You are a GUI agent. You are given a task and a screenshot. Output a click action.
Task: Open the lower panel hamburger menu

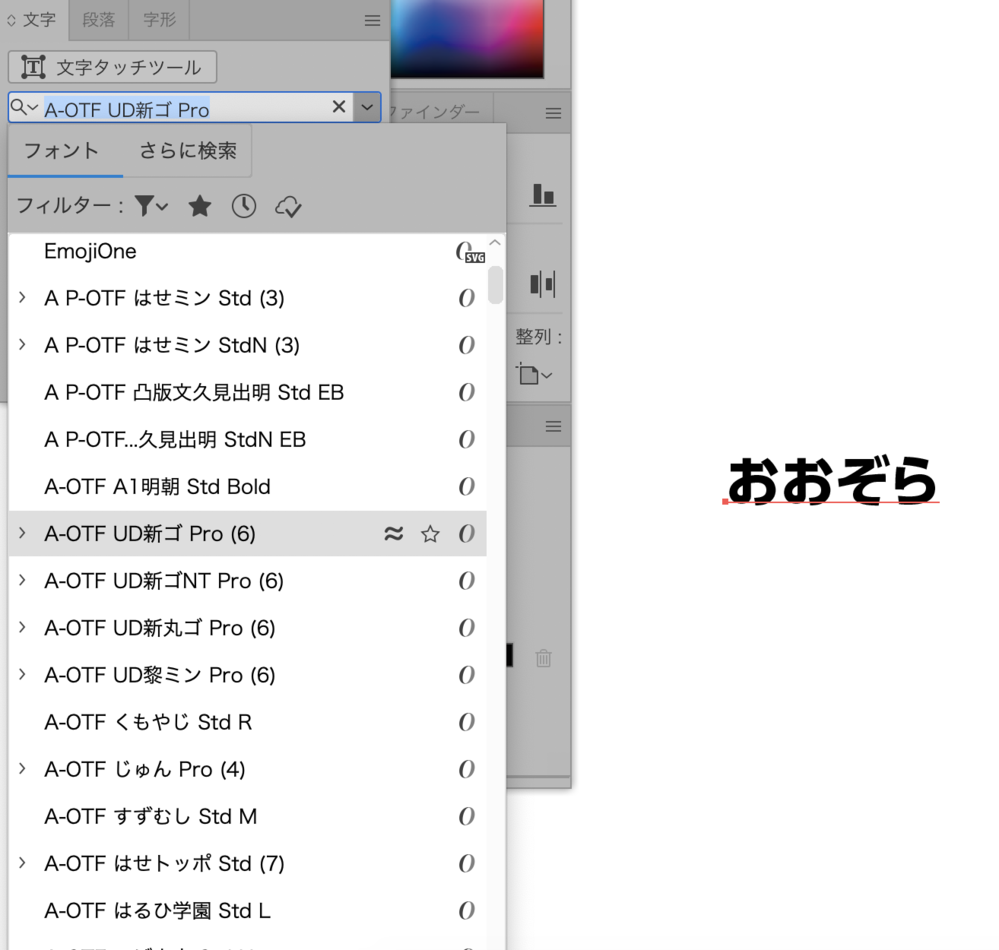click(553, 426)
